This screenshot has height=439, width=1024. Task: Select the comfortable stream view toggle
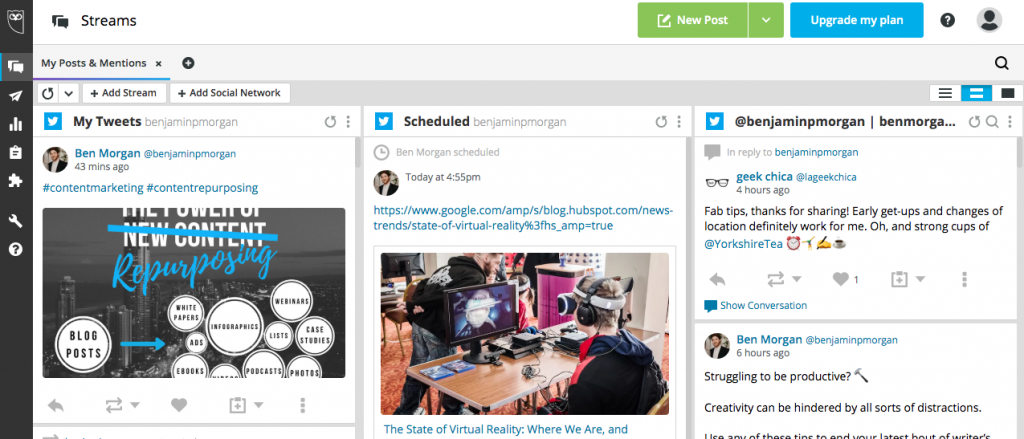[x=1008, y=93]
